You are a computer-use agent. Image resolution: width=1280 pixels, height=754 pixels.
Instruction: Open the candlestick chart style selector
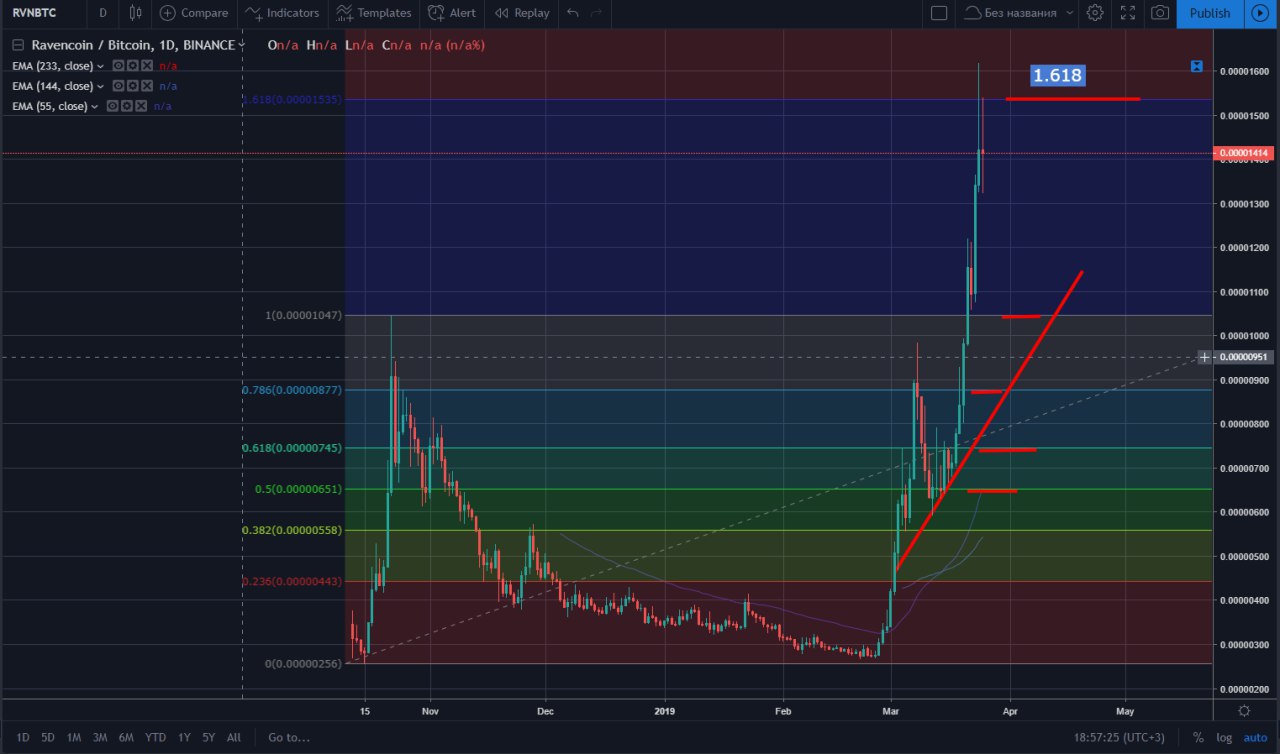(x=135, y=13)
